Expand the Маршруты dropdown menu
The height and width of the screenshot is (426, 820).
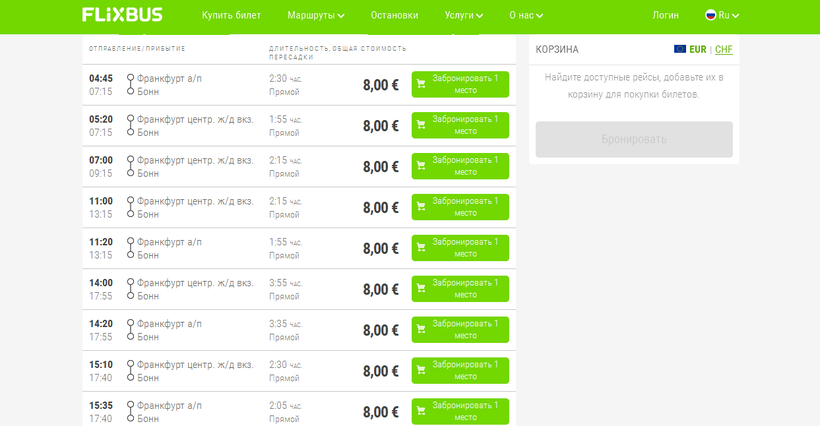pyautogui.click(x=315, y=15)
